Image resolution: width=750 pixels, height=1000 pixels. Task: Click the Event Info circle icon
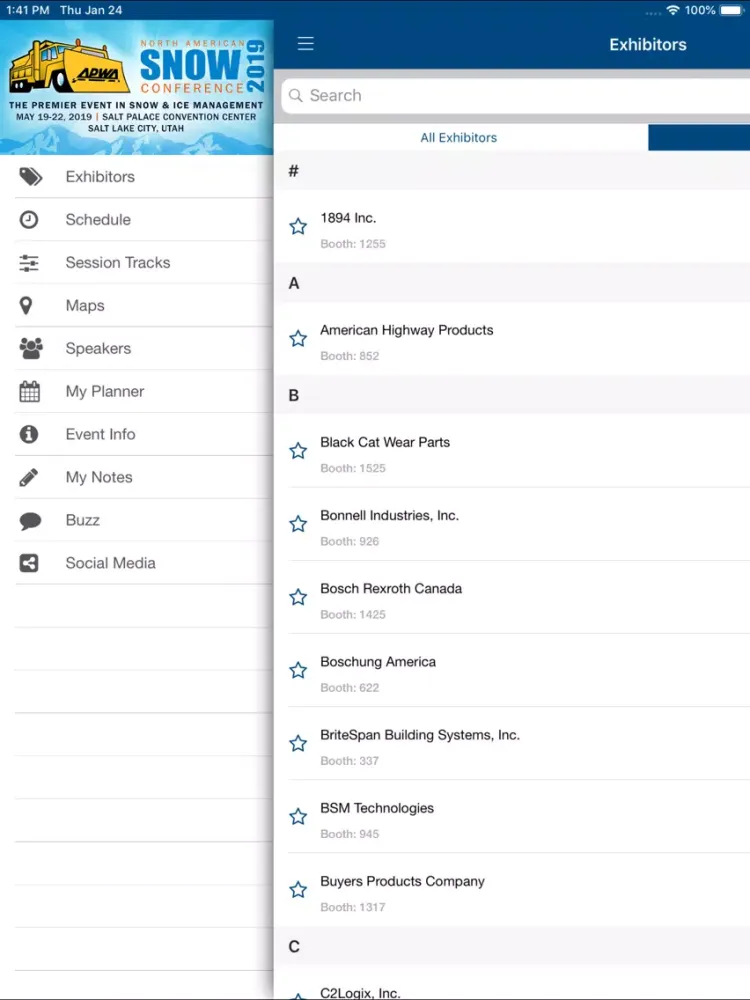coord(29,434)
